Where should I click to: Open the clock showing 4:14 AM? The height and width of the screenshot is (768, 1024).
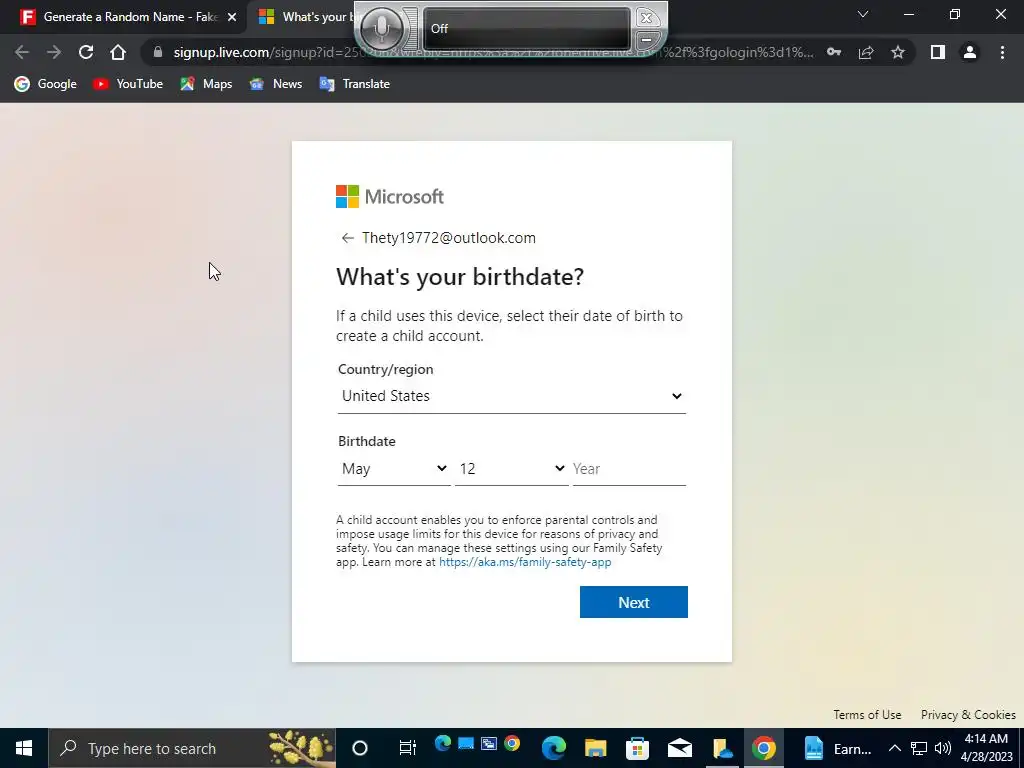986,748
